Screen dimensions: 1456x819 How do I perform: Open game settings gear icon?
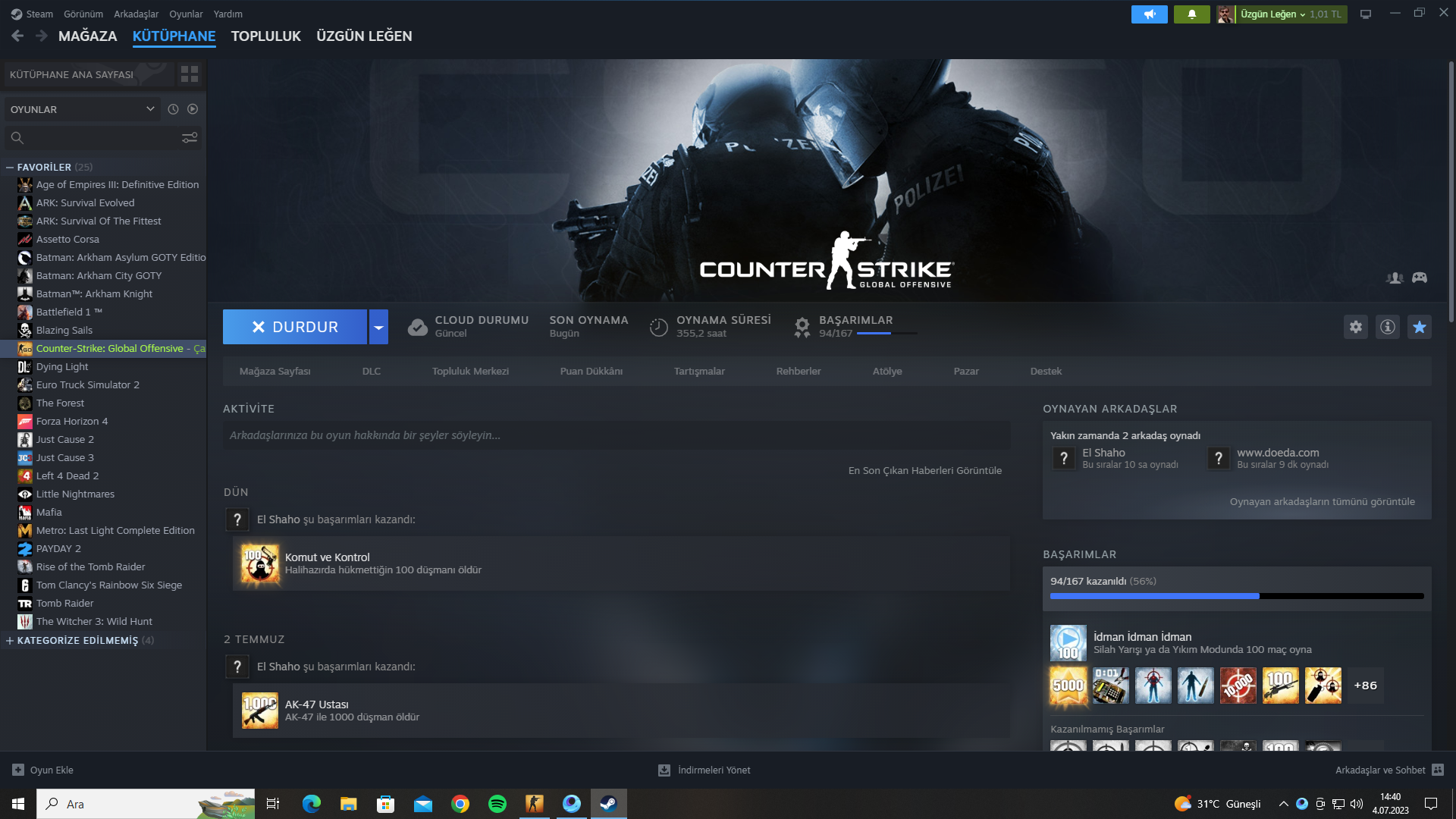pos(1356,327)
